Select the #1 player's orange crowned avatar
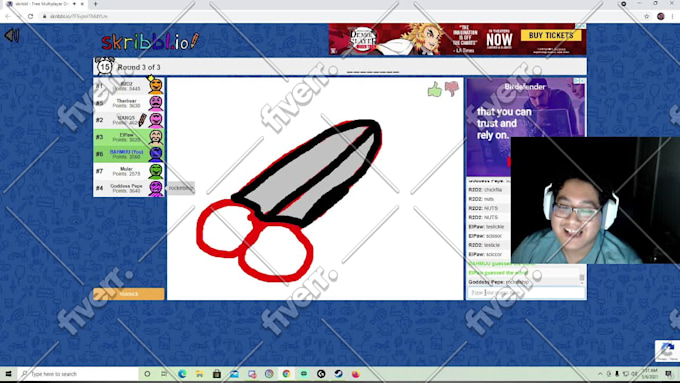Screen dimensions: 680x383 point(156,85)
